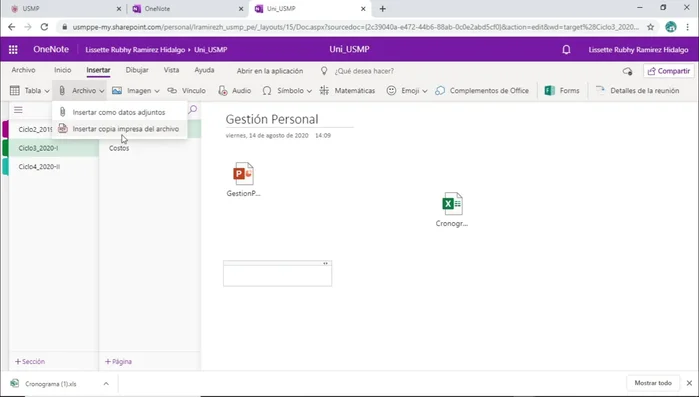Click the Gestión Personal page title
This screenshot has height=397, width=699.
pyautogui.click(x=272, y=119)
